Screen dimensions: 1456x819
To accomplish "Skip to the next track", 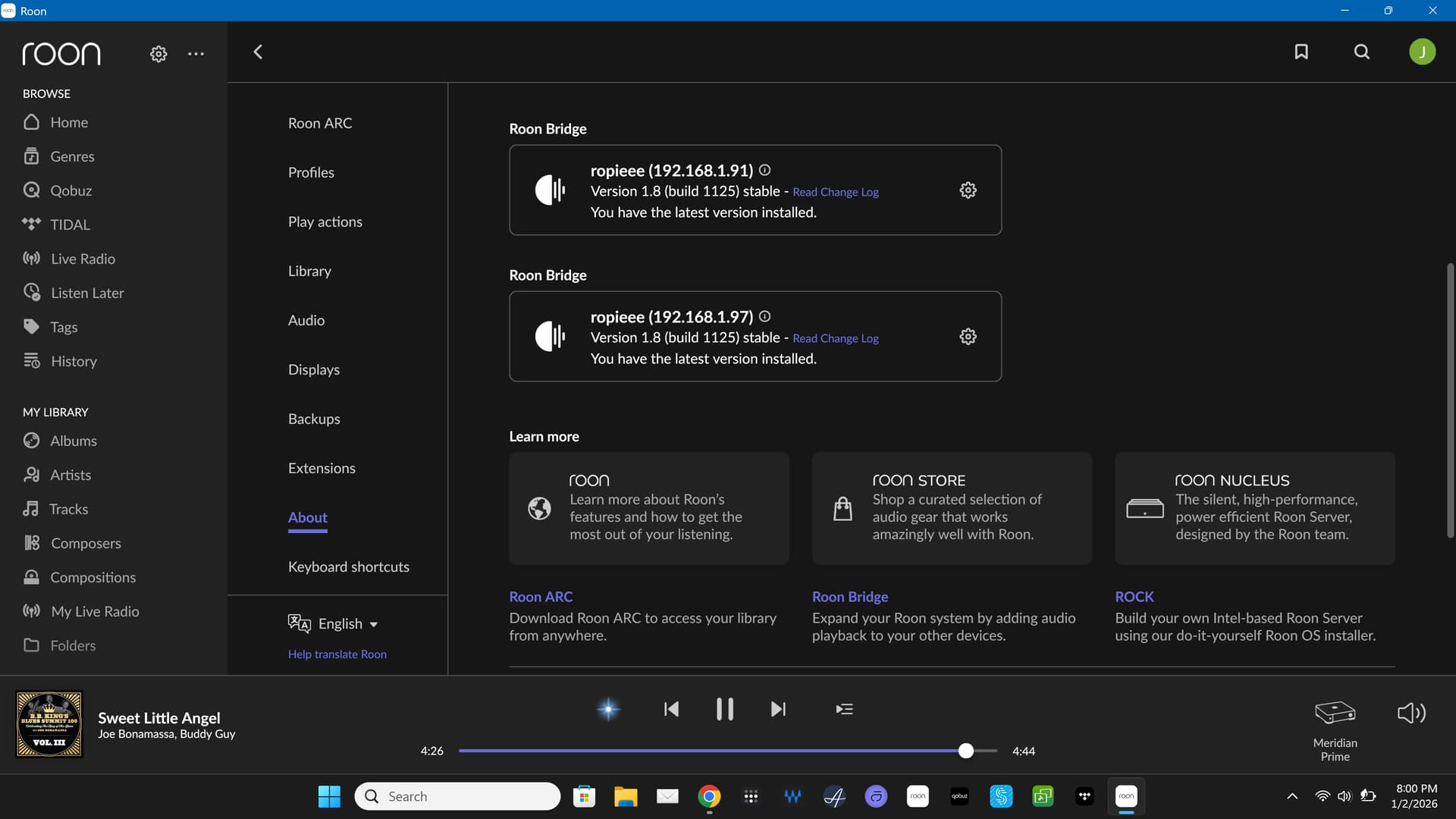I will coord(778,709).
